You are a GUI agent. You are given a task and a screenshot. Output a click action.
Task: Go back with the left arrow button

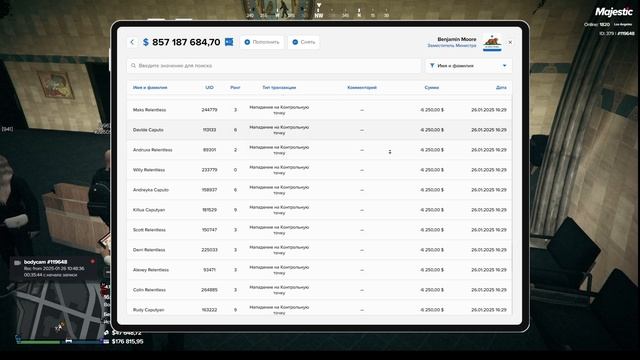(x=132, y=42)
